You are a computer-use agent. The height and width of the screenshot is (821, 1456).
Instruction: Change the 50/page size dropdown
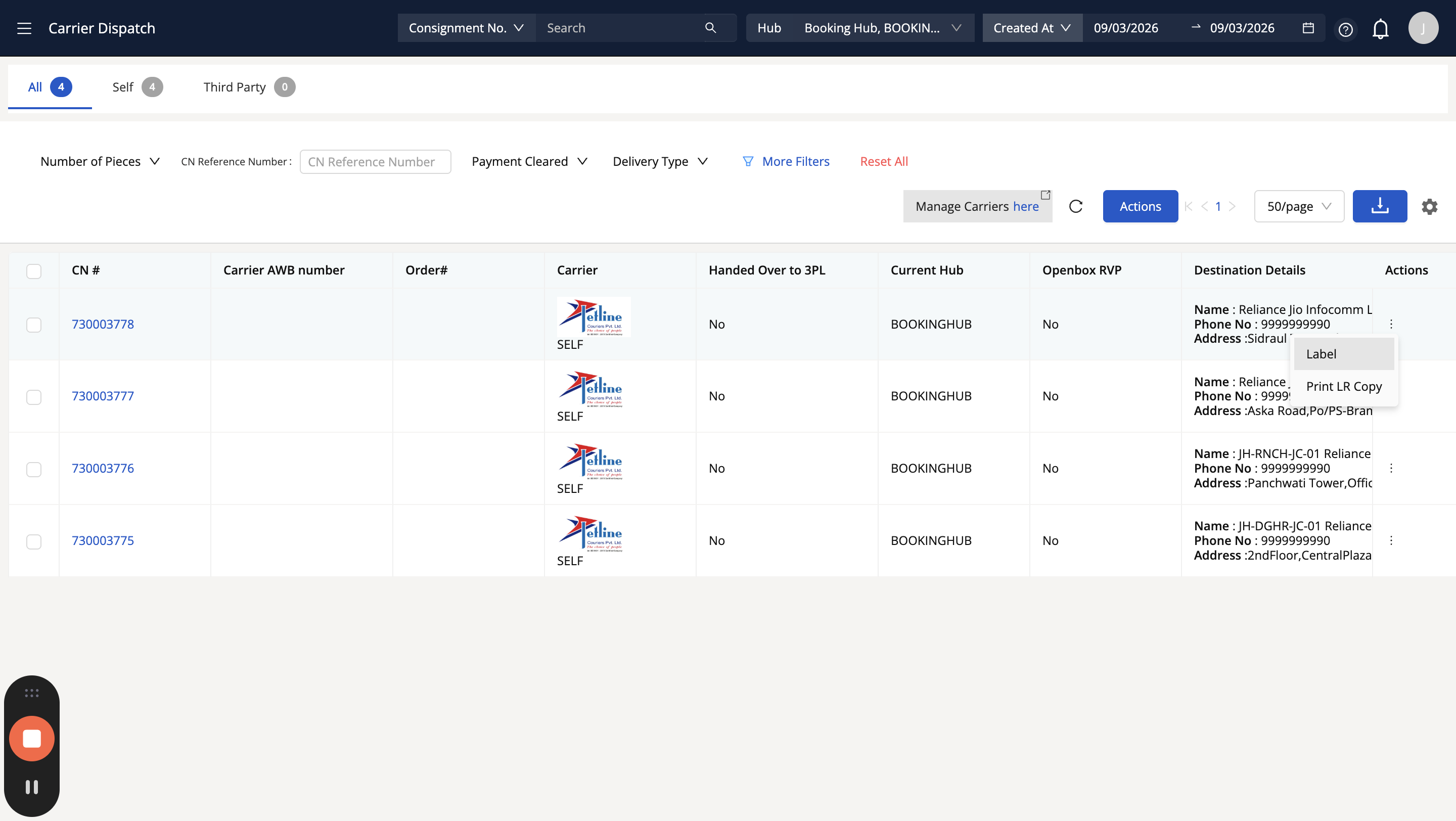point(1298,206)
